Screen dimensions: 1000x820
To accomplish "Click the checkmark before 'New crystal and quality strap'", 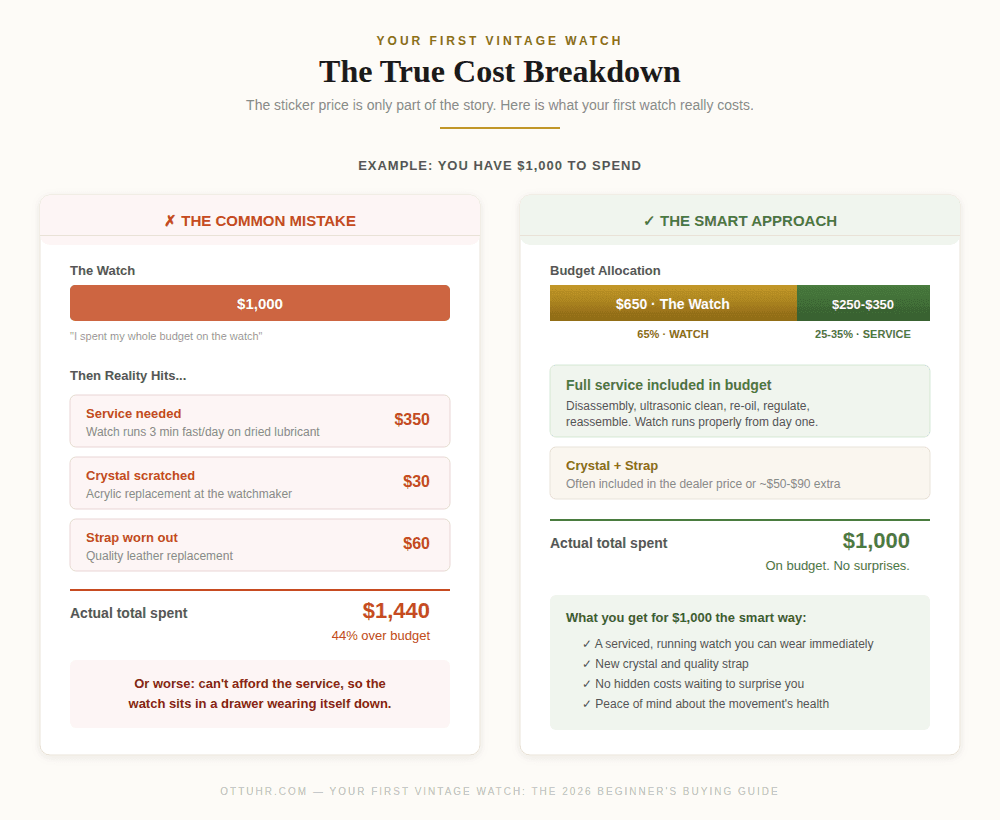I will [x=587, y=664].
